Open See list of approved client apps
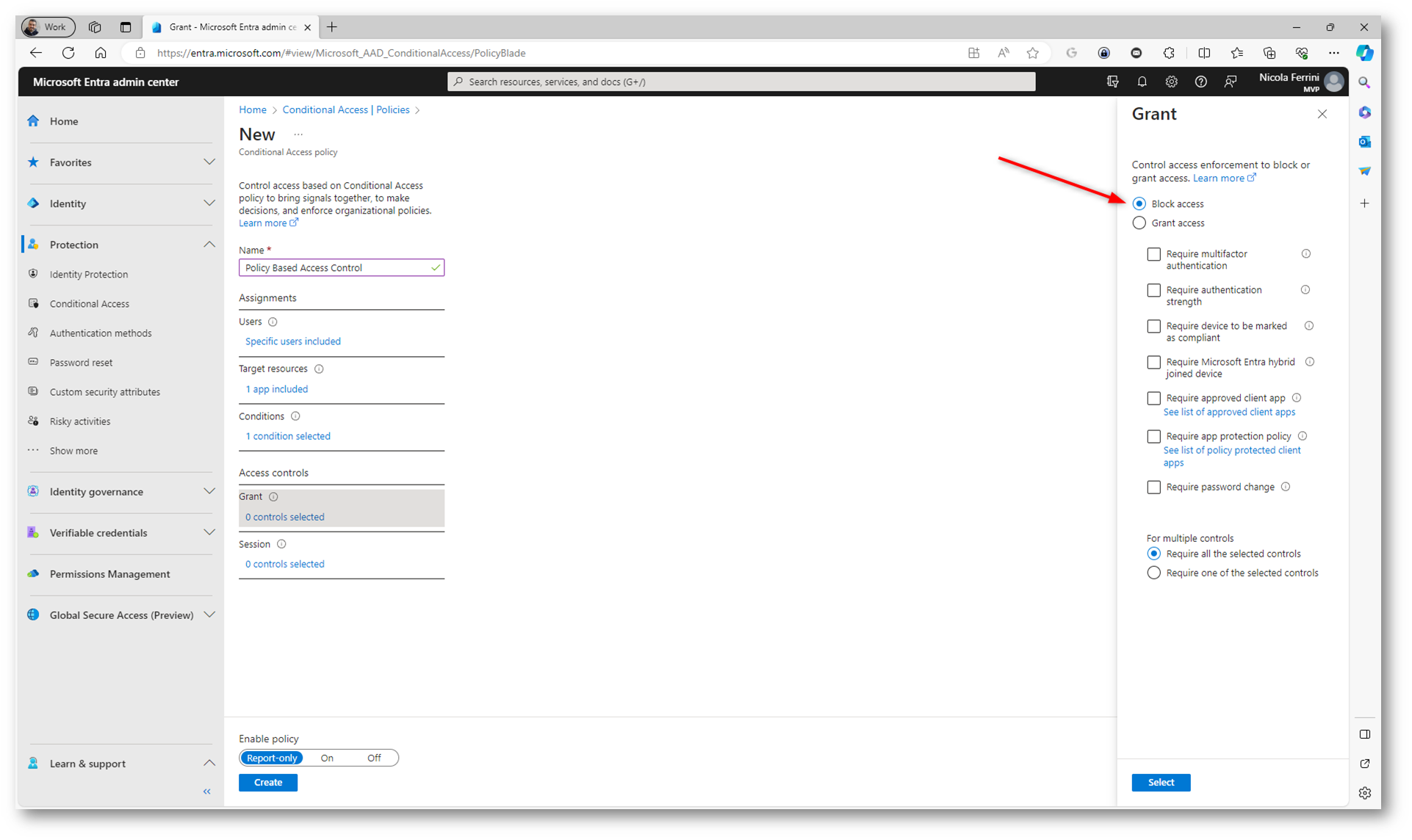This screenshot has width=1412, height=840. (x=1229, y=412)
